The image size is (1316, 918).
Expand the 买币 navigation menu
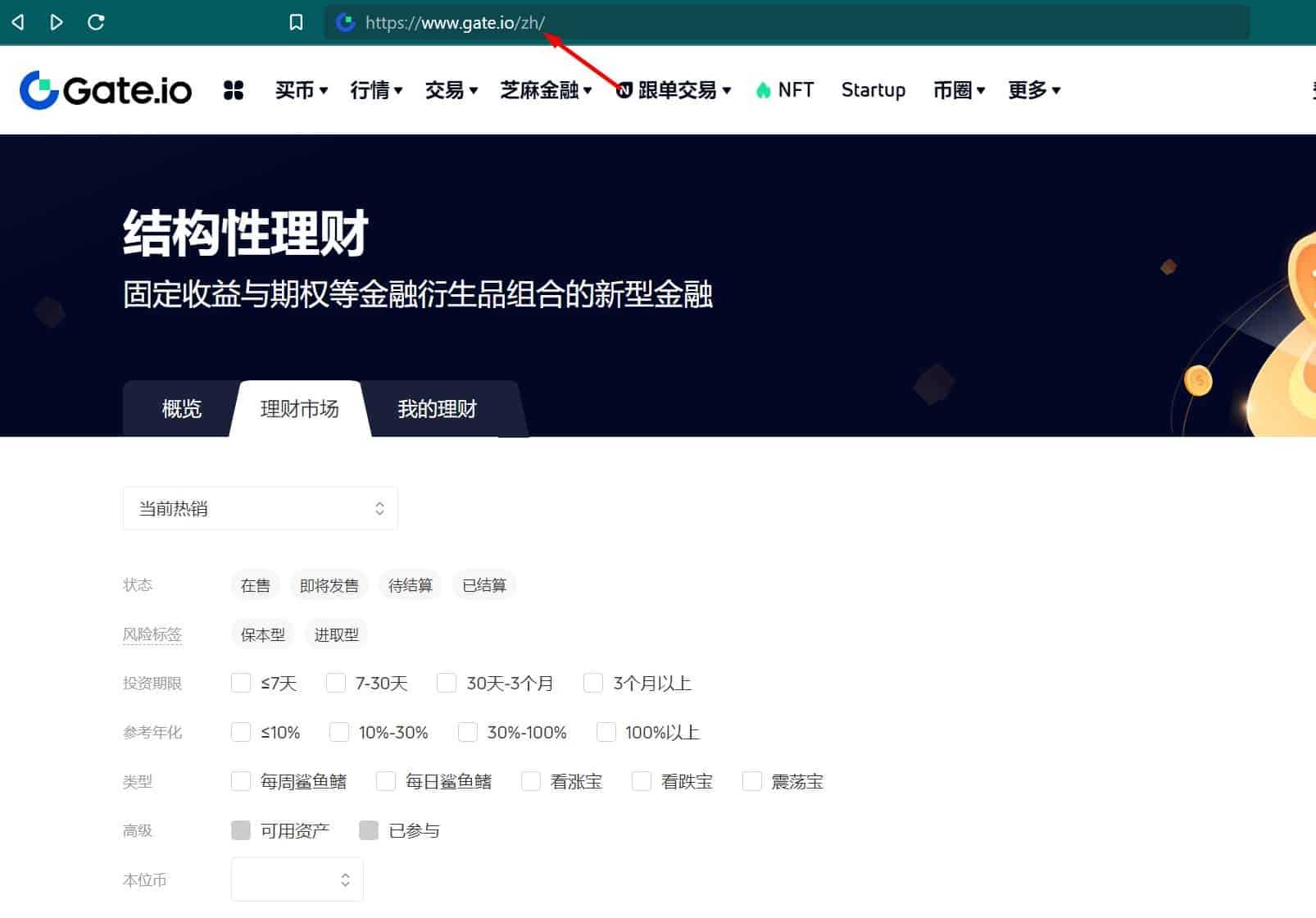pyautogui.click(x=301, y=90)
